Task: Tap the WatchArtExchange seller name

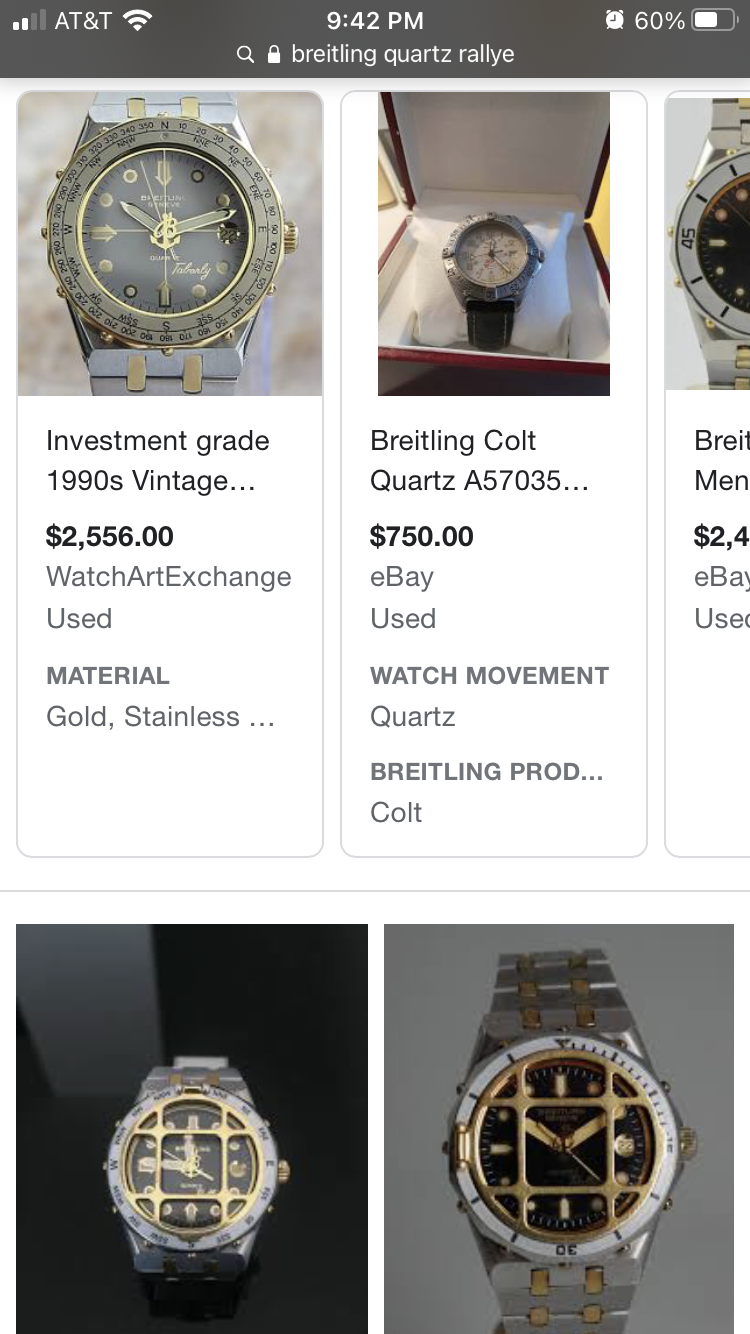Action: coord(169,577)
